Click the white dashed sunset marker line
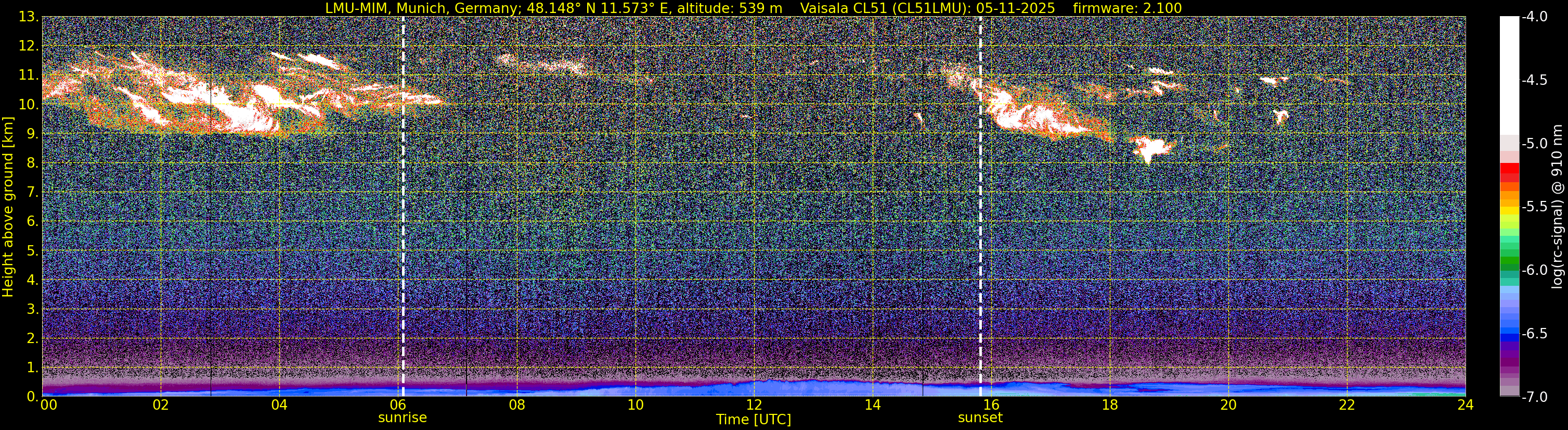1568x430 pixels. point(980,207)
